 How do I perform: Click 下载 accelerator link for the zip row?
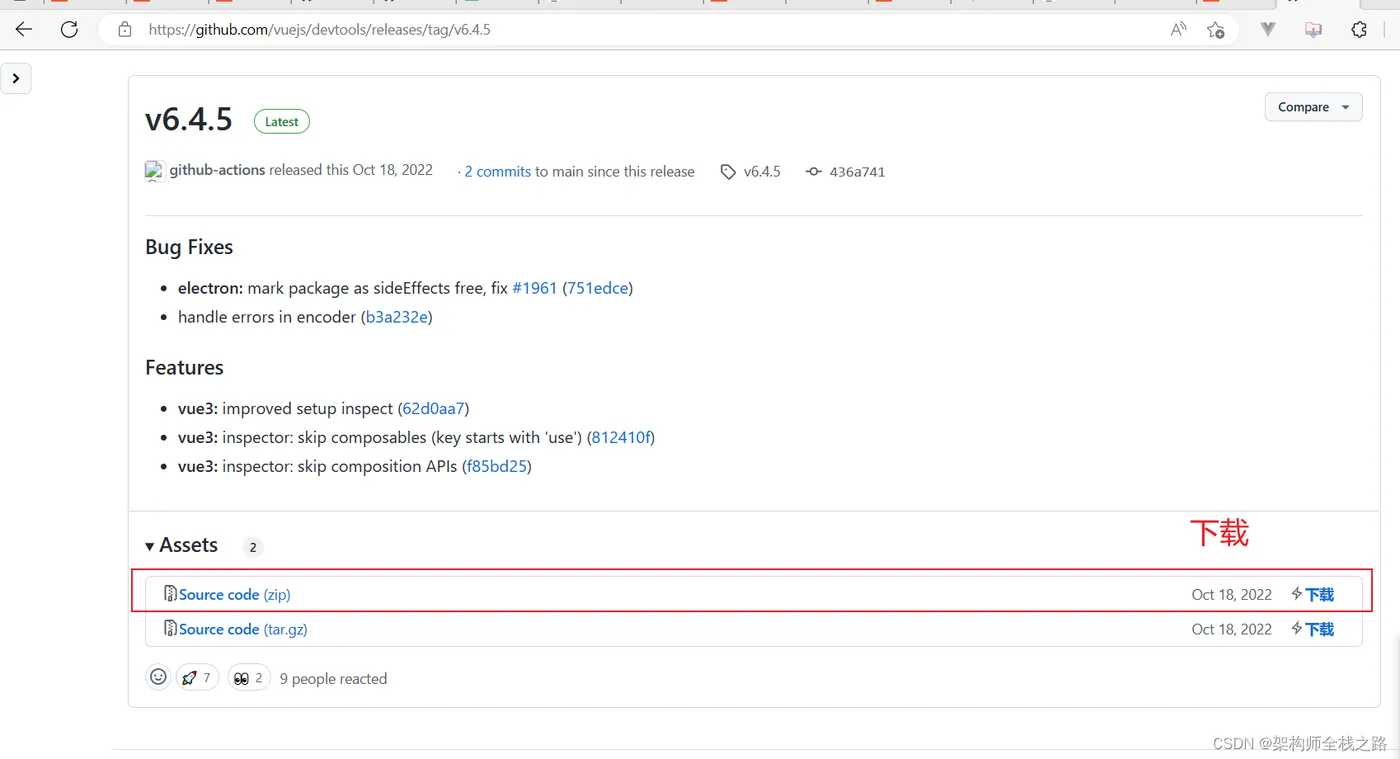1313,594
